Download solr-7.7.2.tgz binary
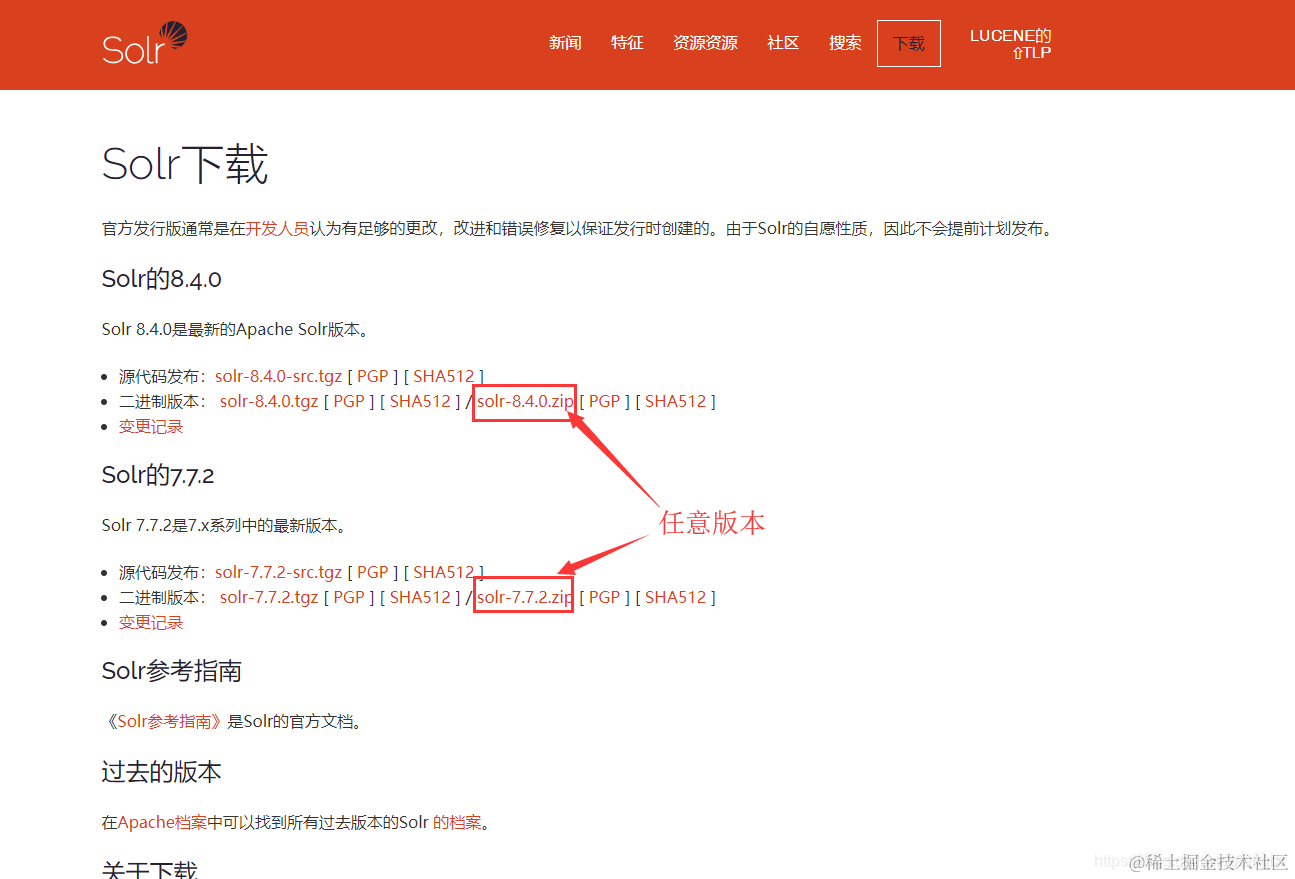This screenshot has width=1295, height=879. [x=269, y=597]
